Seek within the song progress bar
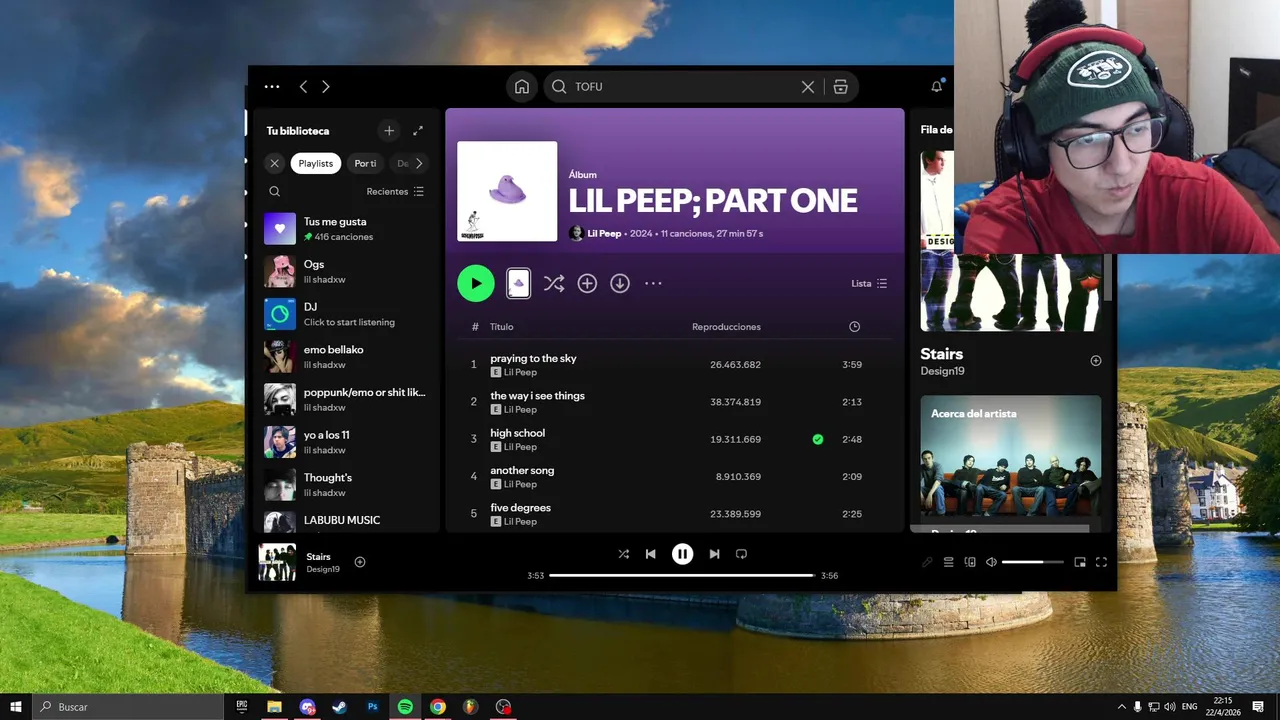This screenshot has width=1280, height=720. pyautogui.click(x=682, y=576)
